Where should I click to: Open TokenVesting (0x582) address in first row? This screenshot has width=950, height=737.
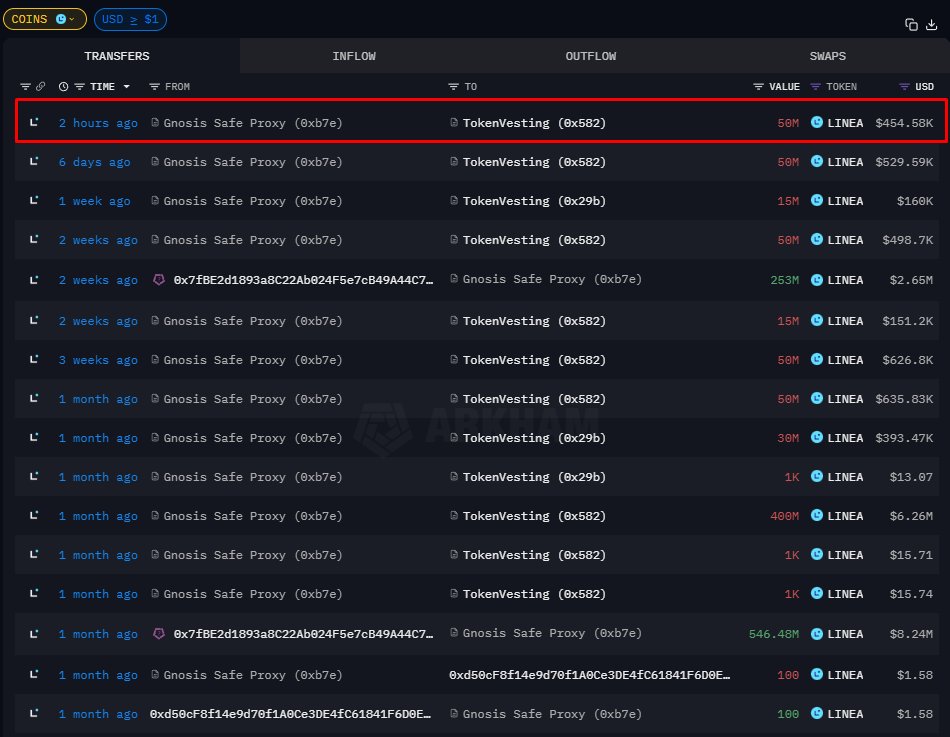click(534, 123)
